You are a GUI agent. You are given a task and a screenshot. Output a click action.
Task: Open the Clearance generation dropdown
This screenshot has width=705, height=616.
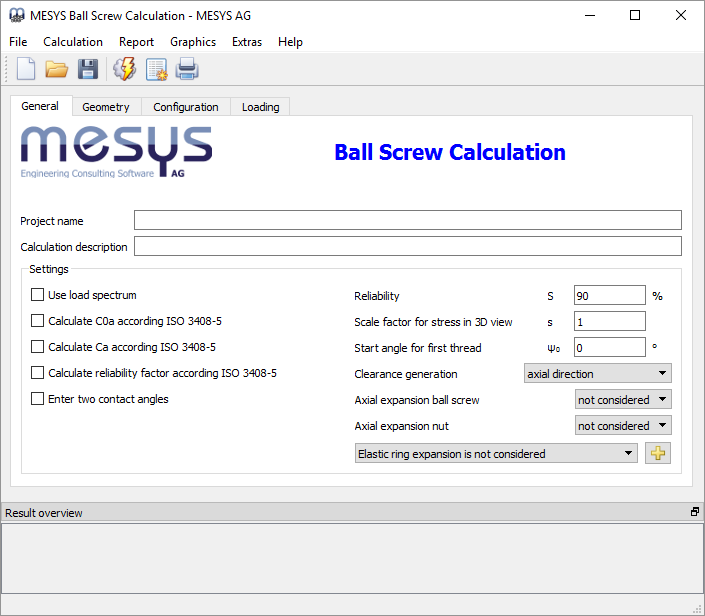[x=597, y=374]
